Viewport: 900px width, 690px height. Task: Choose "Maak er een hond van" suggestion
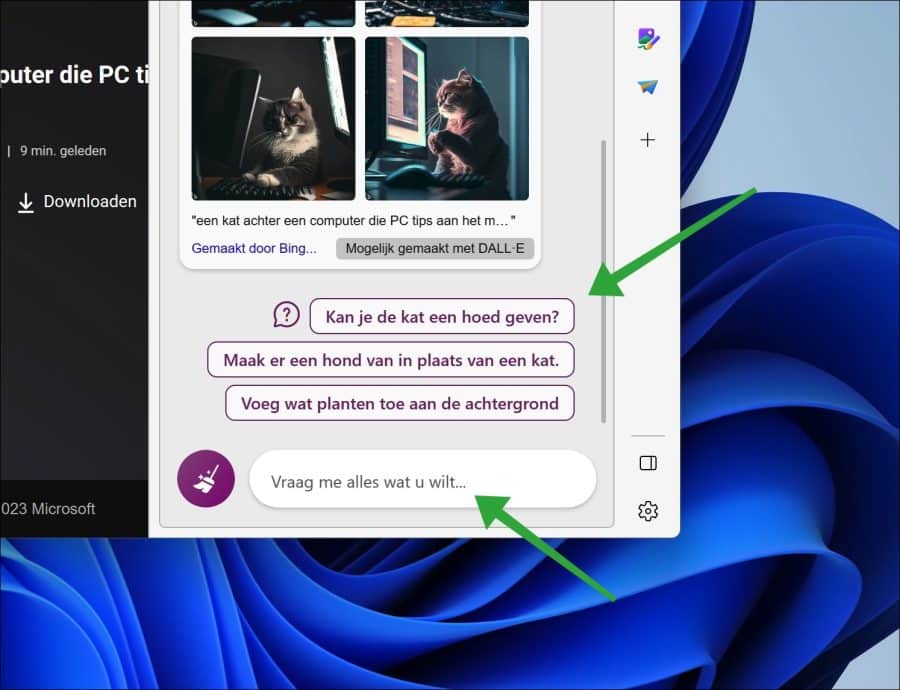(x=391, y=360)
